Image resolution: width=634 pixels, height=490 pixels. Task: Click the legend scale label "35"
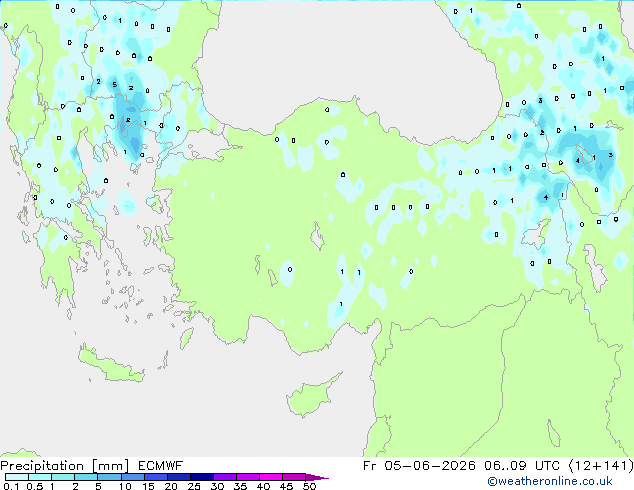click(x=240, y=486)
